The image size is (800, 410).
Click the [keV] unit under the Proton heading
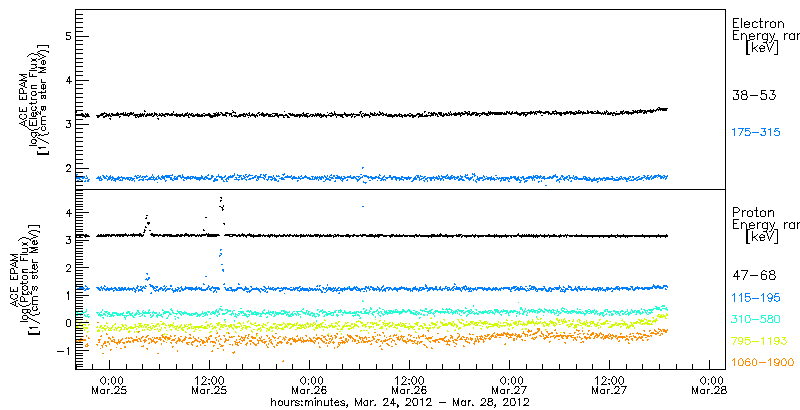[x=762, y=237]
